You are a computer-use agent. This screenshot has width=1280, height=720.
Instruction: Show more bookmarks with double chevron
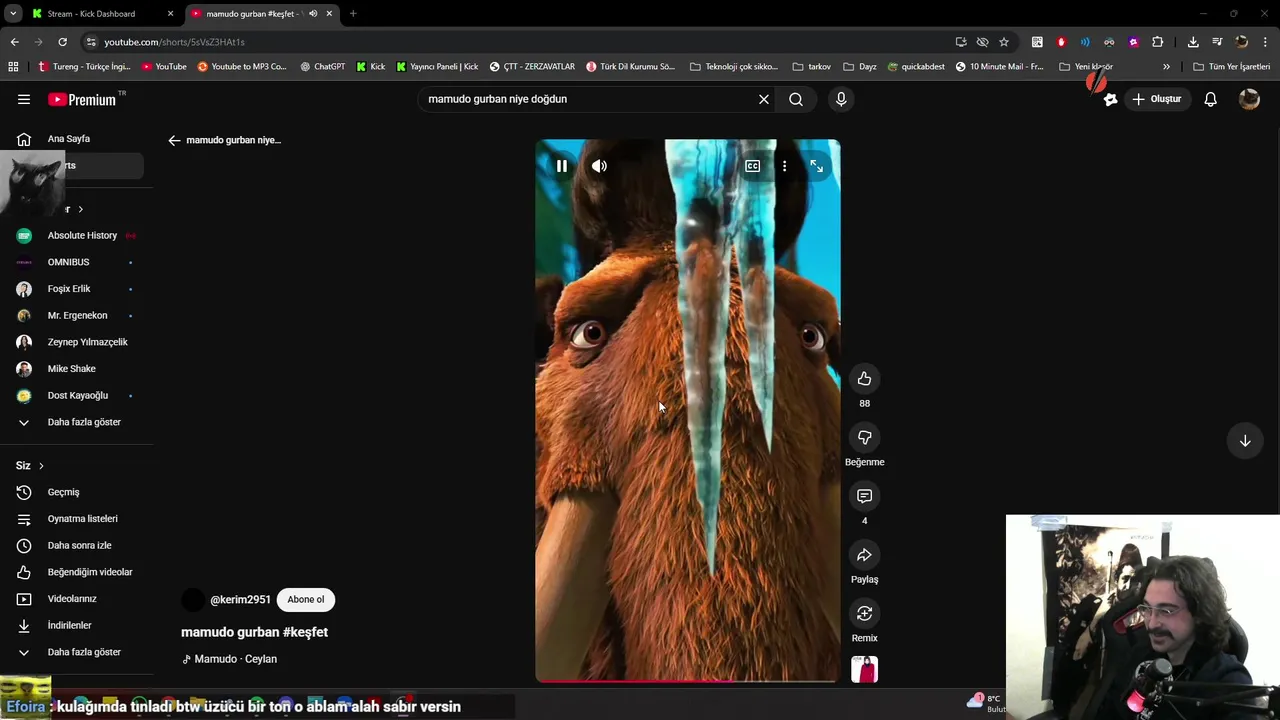(1166, 67)
